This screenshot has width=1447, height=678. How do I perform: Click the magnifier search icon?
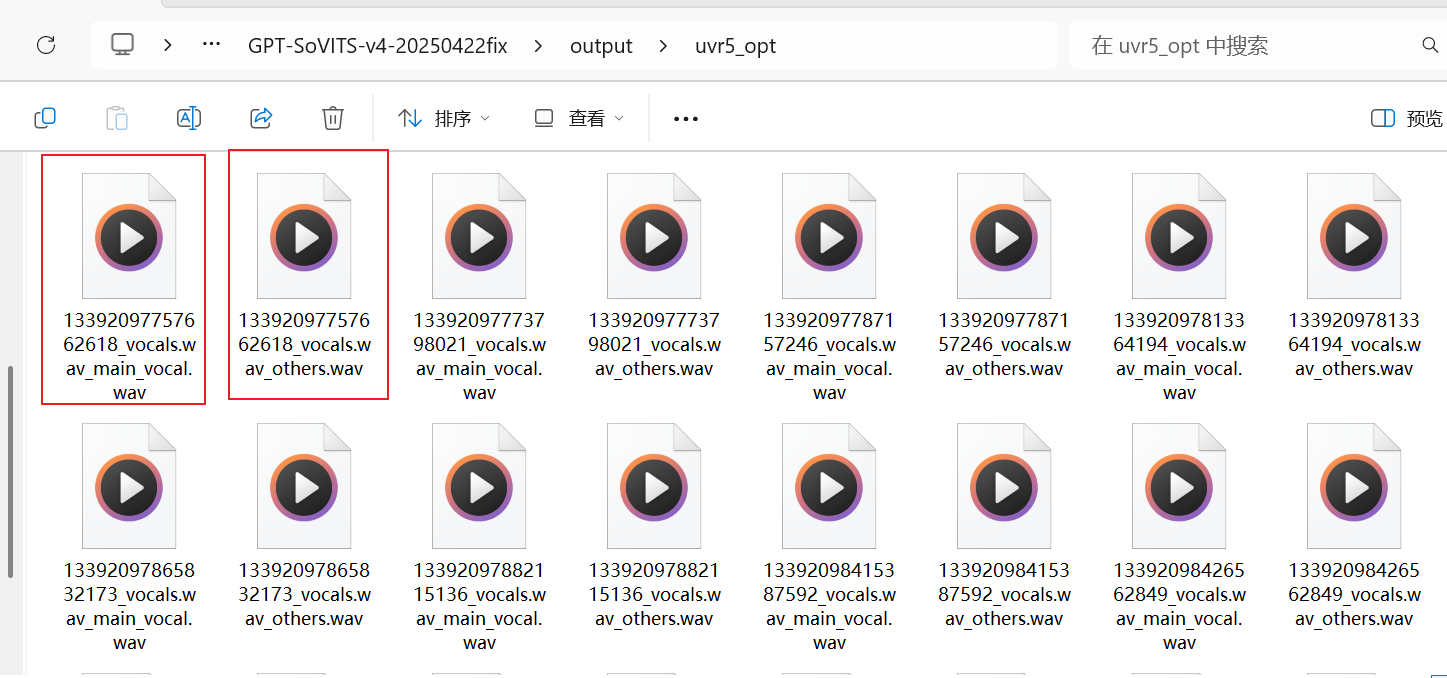(1430, 46)
